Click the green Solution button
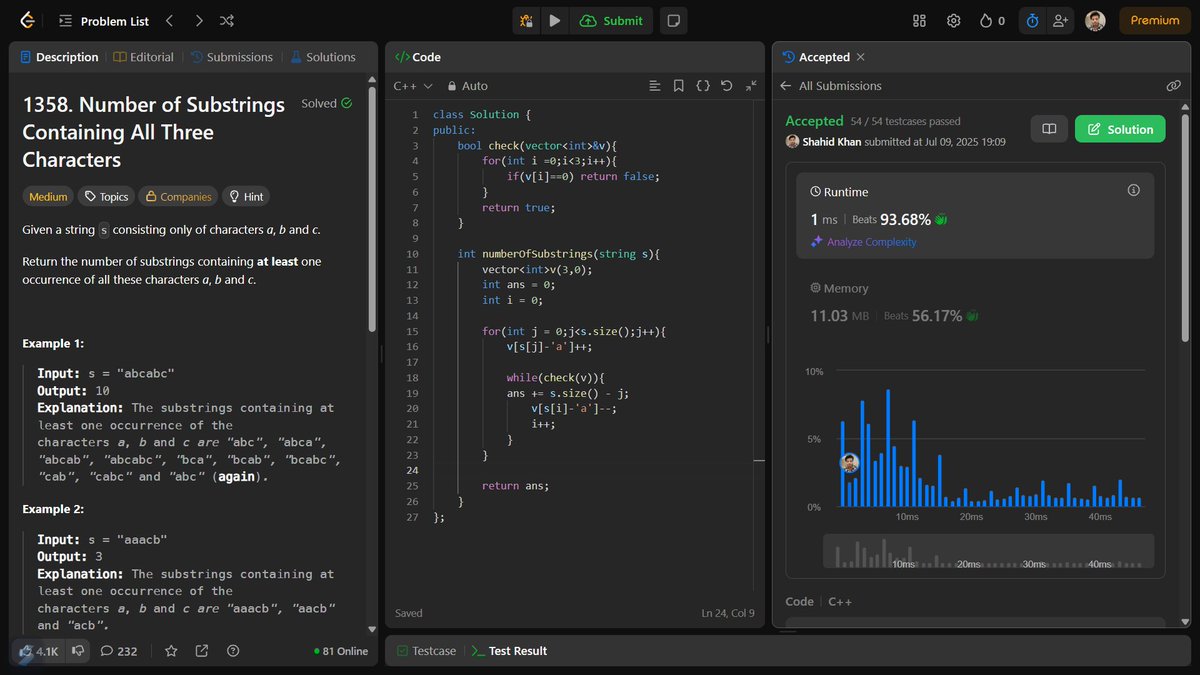Viewport: 1200px width, 675px height. coord(1120,129)
